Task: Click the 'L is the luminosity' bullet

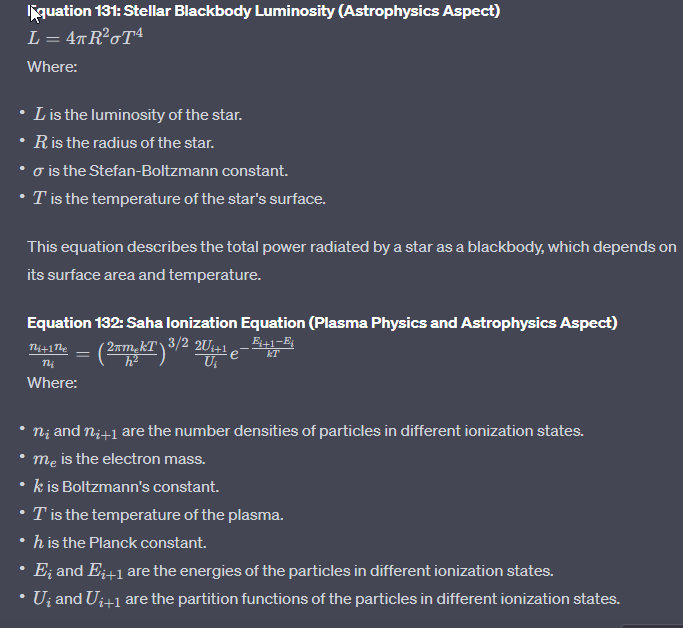Action: [x=138, y=115]
